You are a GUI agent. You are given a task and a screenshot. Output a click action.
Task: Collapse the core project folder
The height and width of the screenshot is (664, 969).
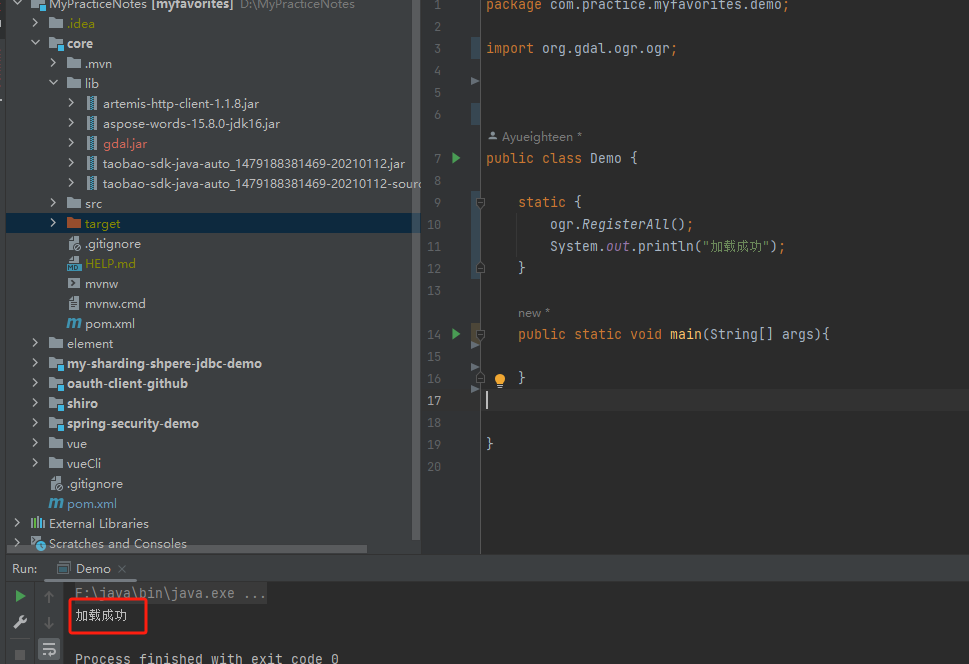(35, 42)
